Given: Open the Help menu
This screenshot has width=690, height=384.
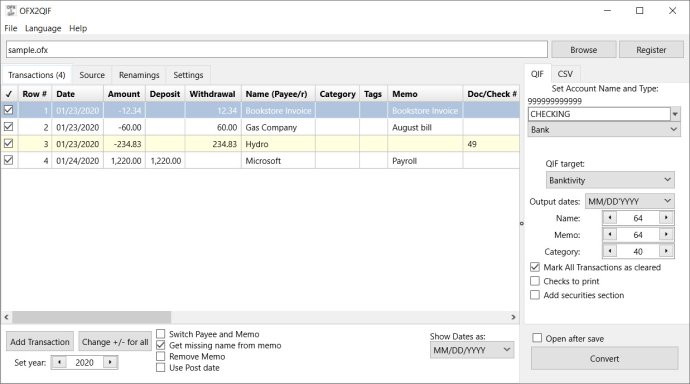Looking at the screenshot, I should tap(78, 28).
